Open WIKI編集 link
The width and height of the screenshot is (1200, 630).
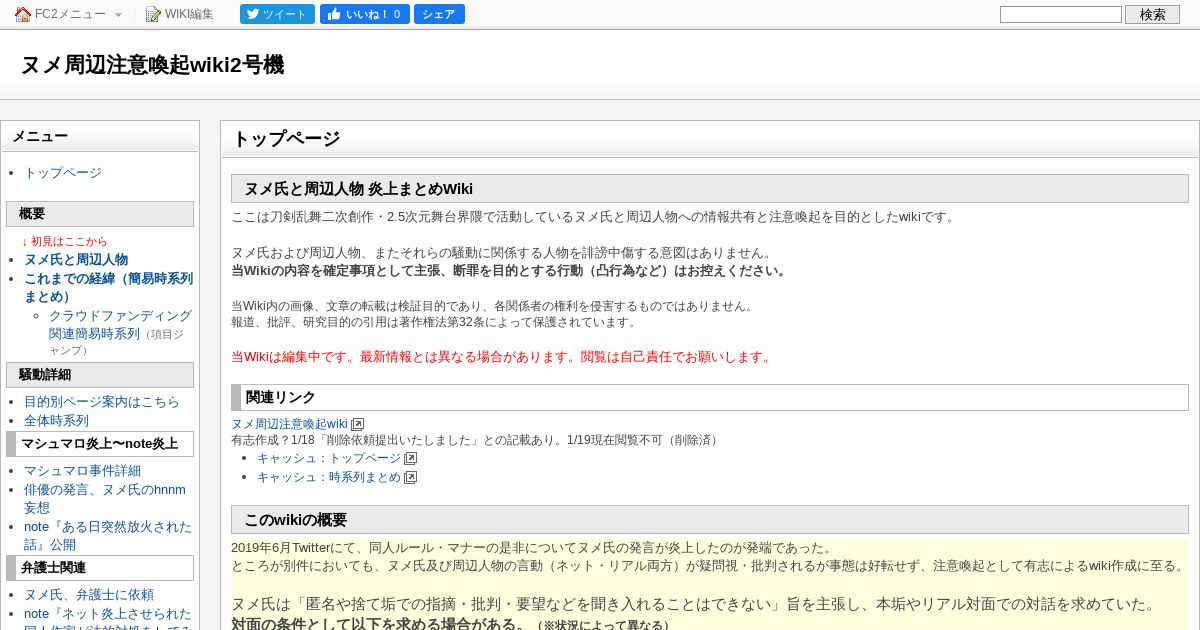coord(189,14)
